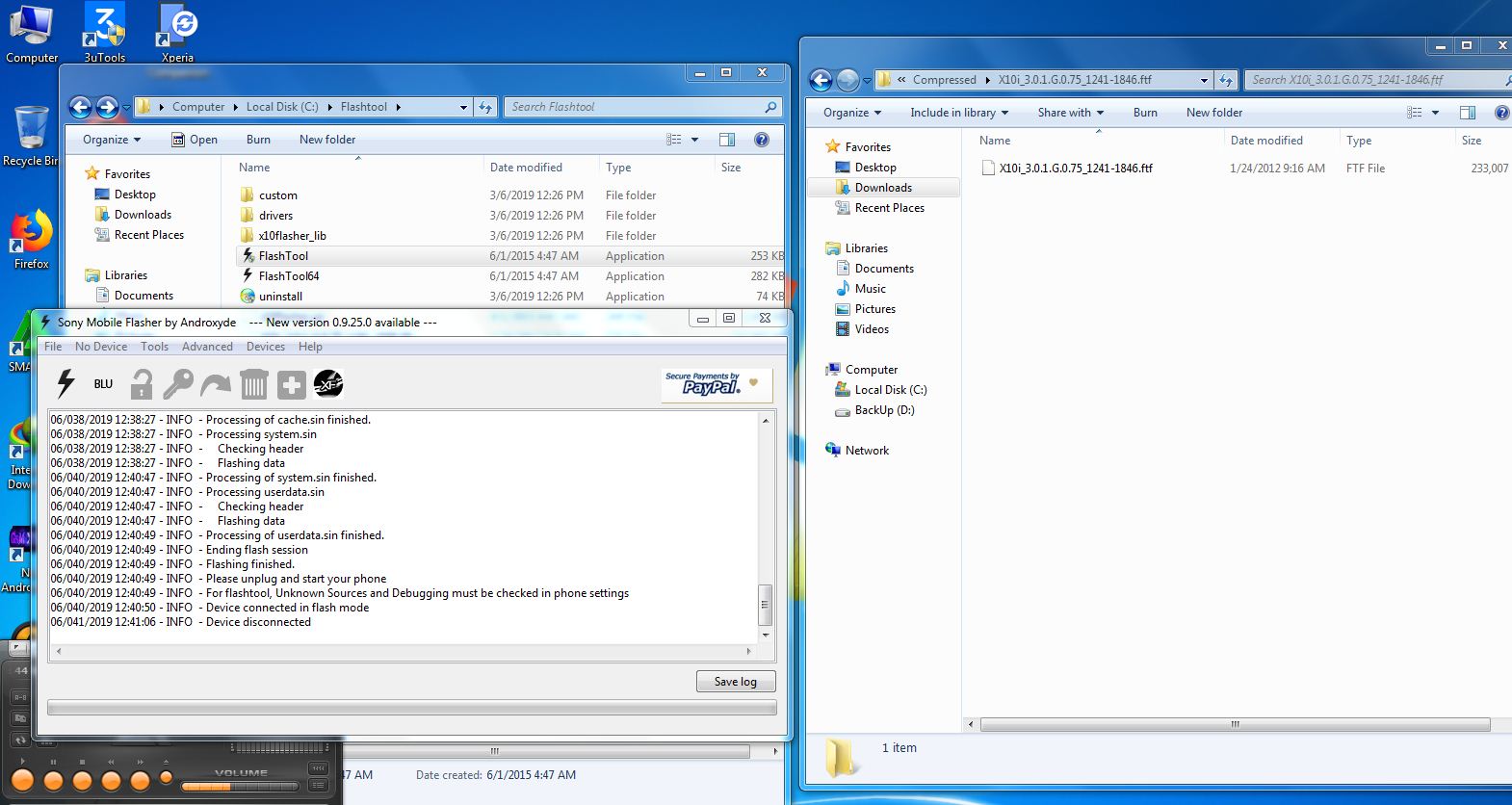Viewport: 1512px width, 805px height.
Task: Open the Firefox desktop icon
Action: pyautogui.click(x=31, y=240)
